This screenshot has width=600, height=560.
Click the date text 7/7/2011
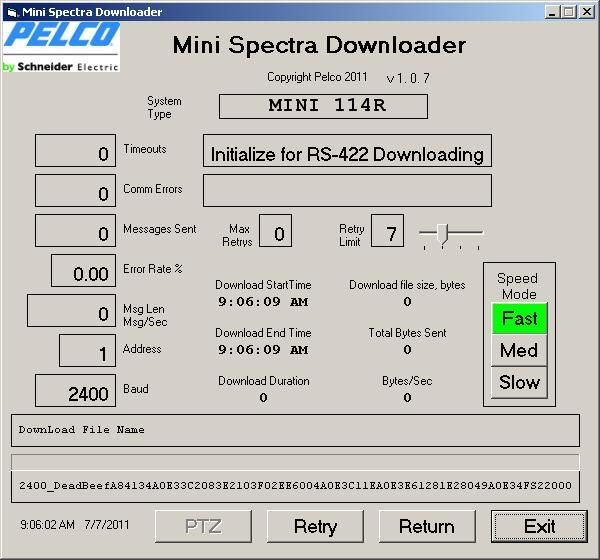[107, 524]
